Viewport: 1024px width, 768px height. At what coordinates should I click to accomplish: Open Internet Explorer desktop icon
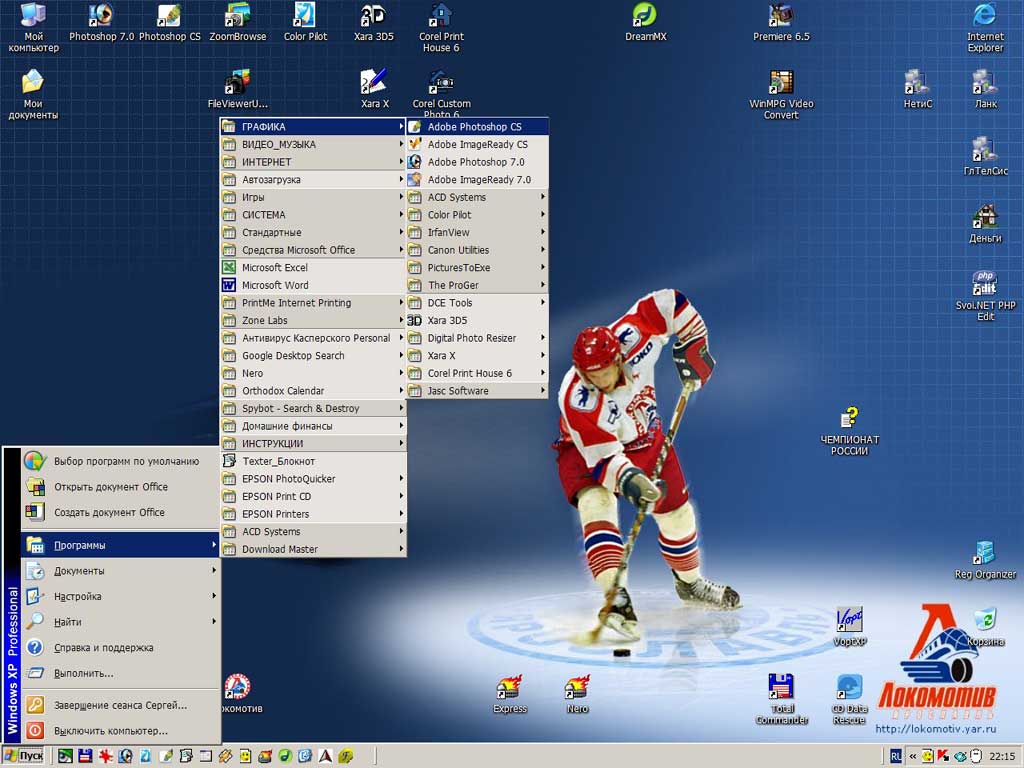pos(985,27)
